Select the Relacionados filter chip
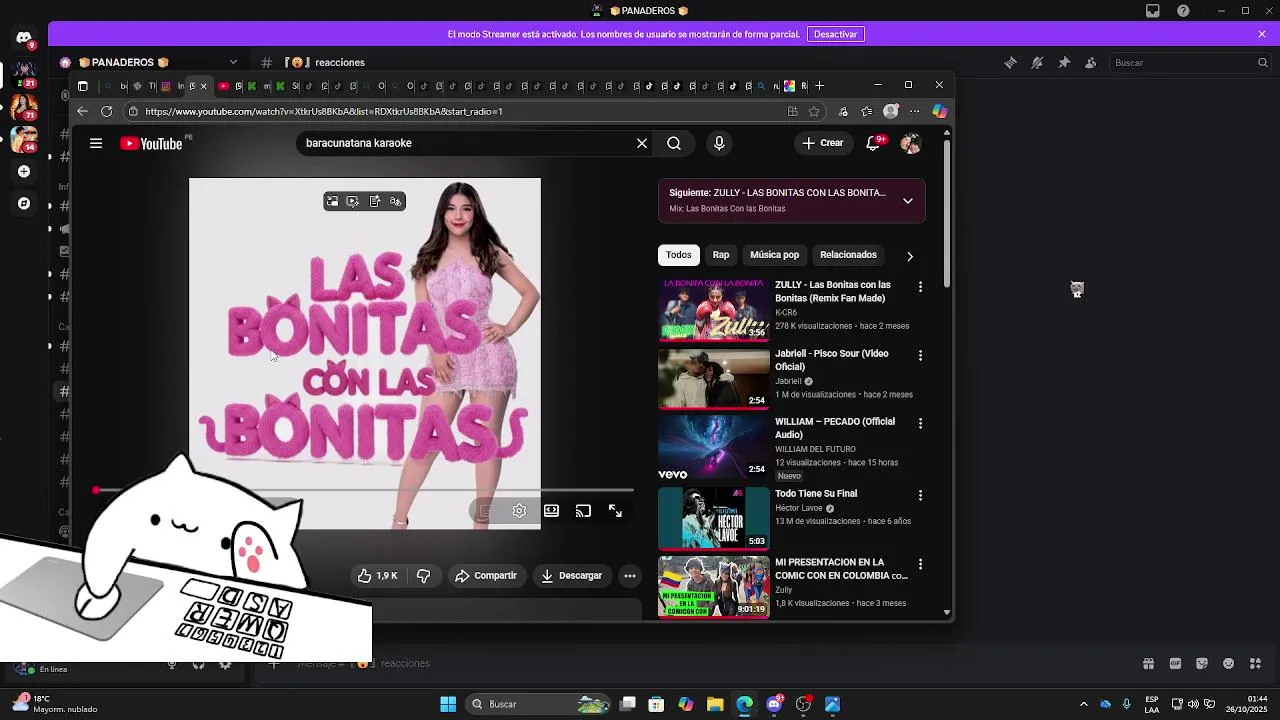The width and height of the screenshot is (1280, 720). [848, 255]
